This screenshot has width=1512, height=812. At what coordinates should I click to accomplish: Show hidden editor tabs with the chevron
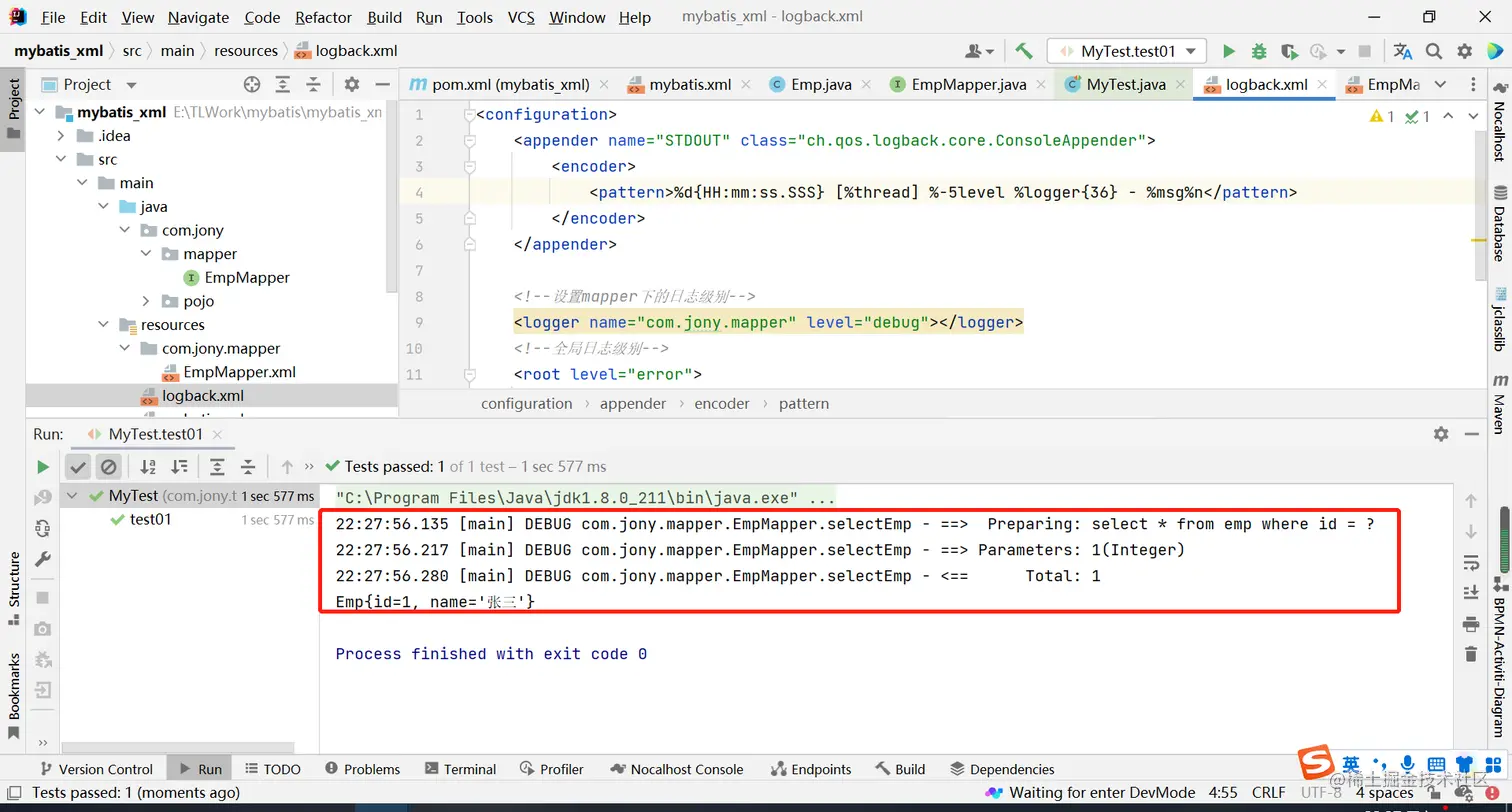[1440, 85]
